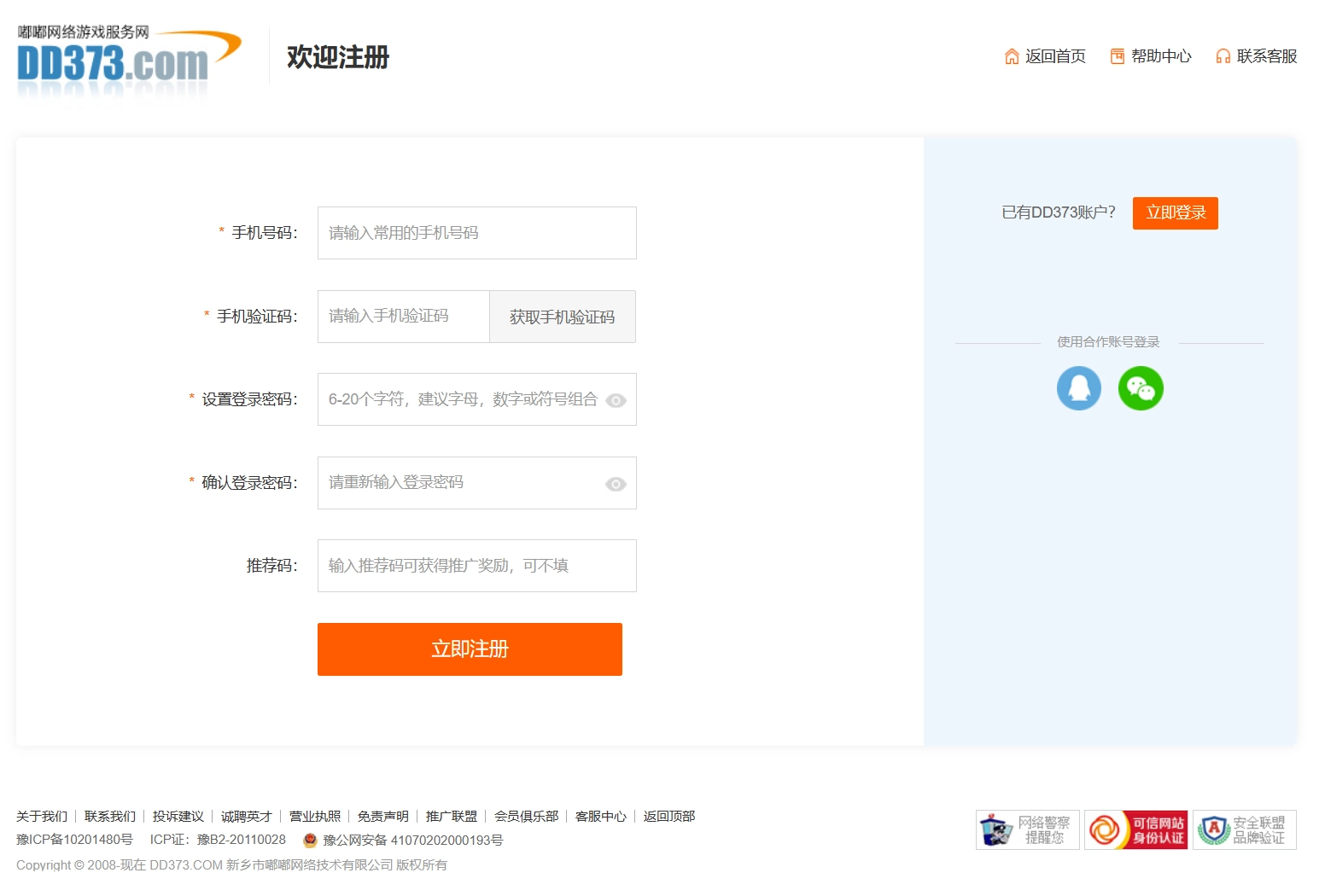Viewport: 1319px width, 896px height.
Task: Go to 返回首页 in header
Action: click(1045, 56)
